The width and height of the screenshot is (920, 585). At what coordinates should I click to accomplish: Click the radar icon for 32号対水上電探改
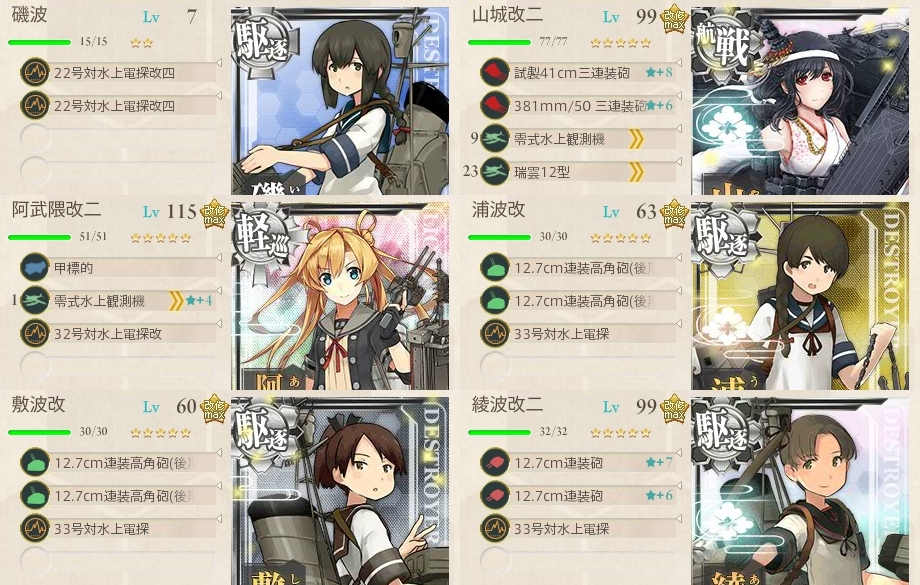[x=35, y=334]
